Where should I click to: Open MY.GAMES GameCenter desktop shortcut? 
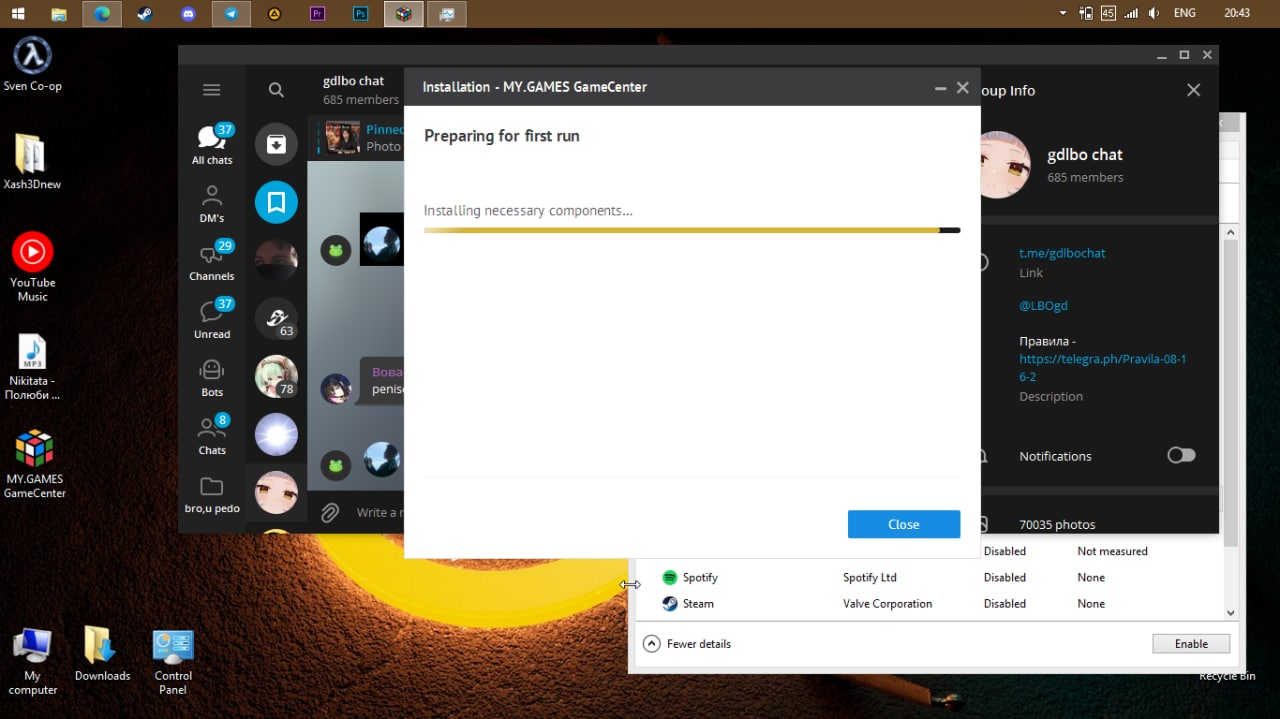pyautogui.click(x=34, y=464)
